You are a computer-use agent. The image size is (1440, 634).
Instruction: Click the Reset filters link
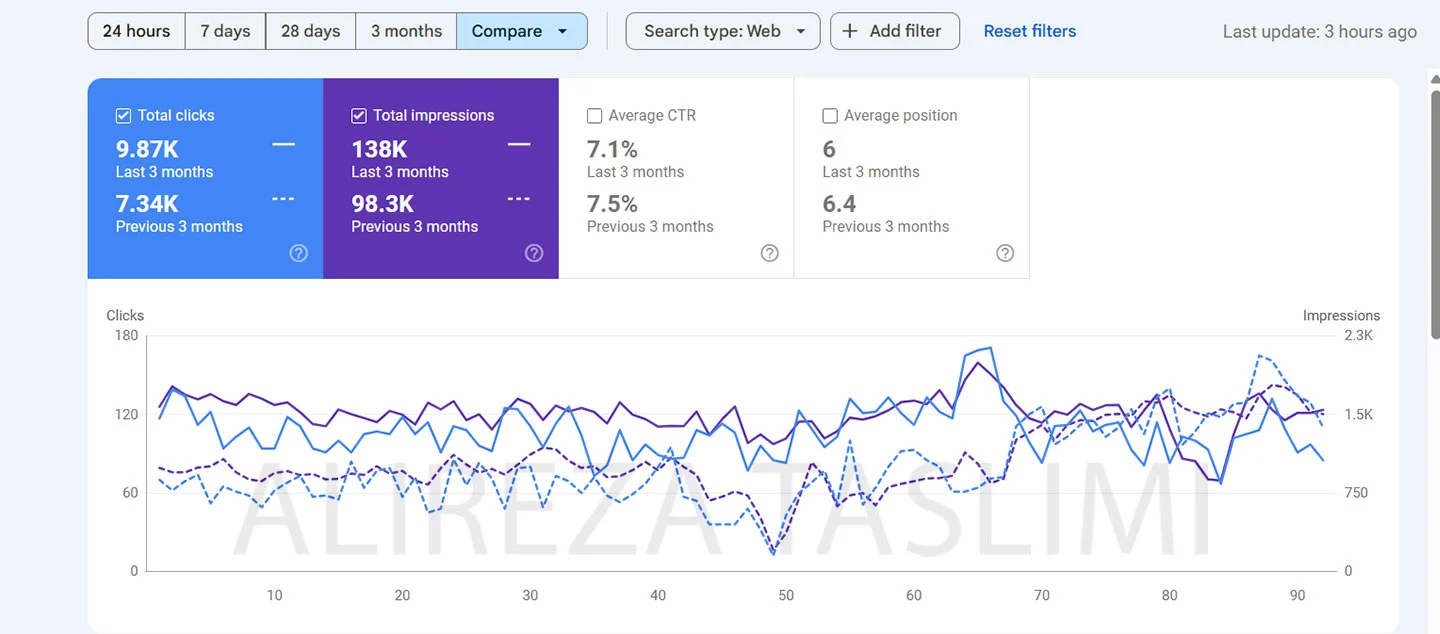click(x=1029, y=31)
